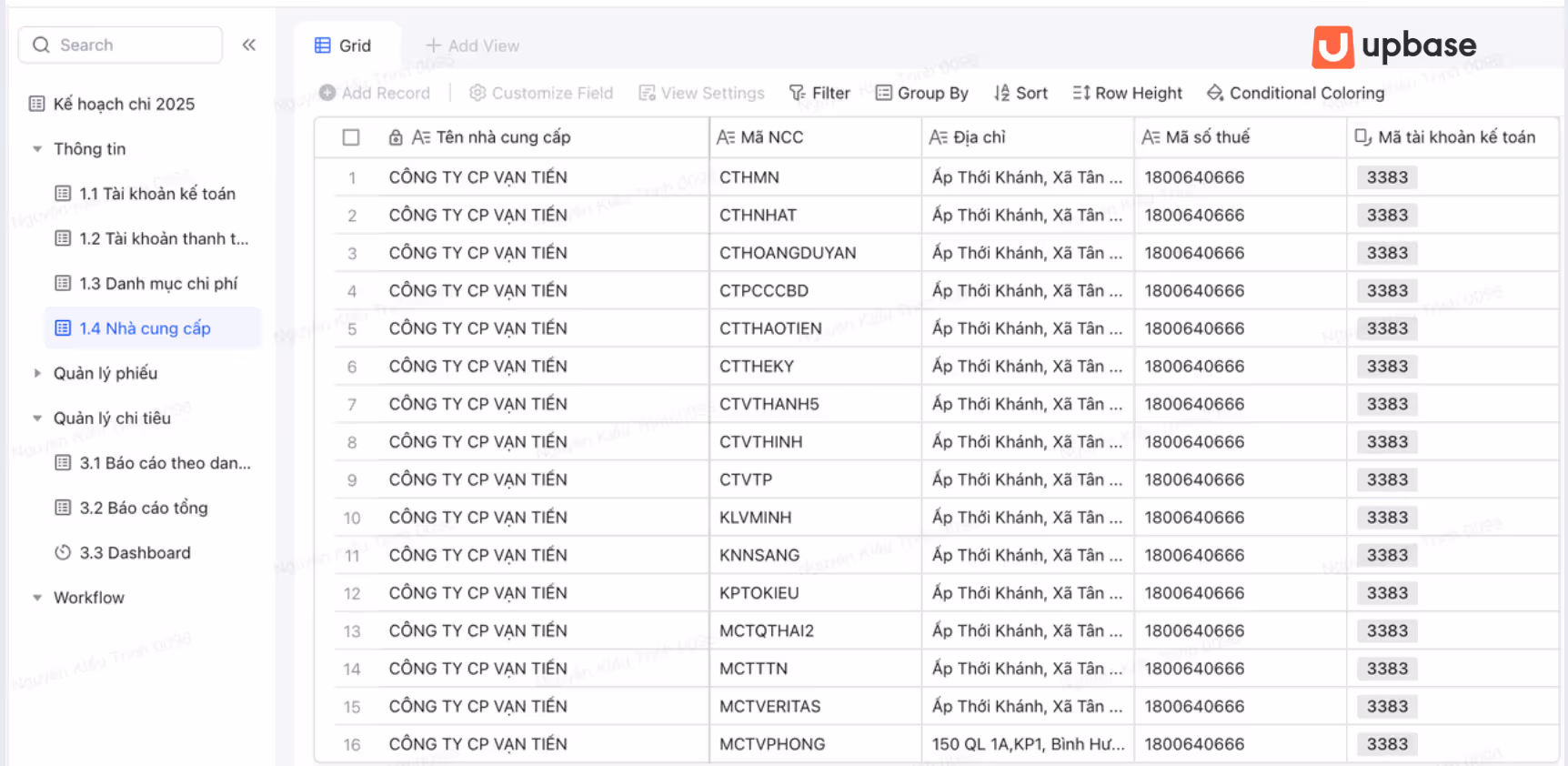The width and height of the screenshot is (1568, 766).
Task: Click the Customize Field gear icon
Action: click(477, 93)
